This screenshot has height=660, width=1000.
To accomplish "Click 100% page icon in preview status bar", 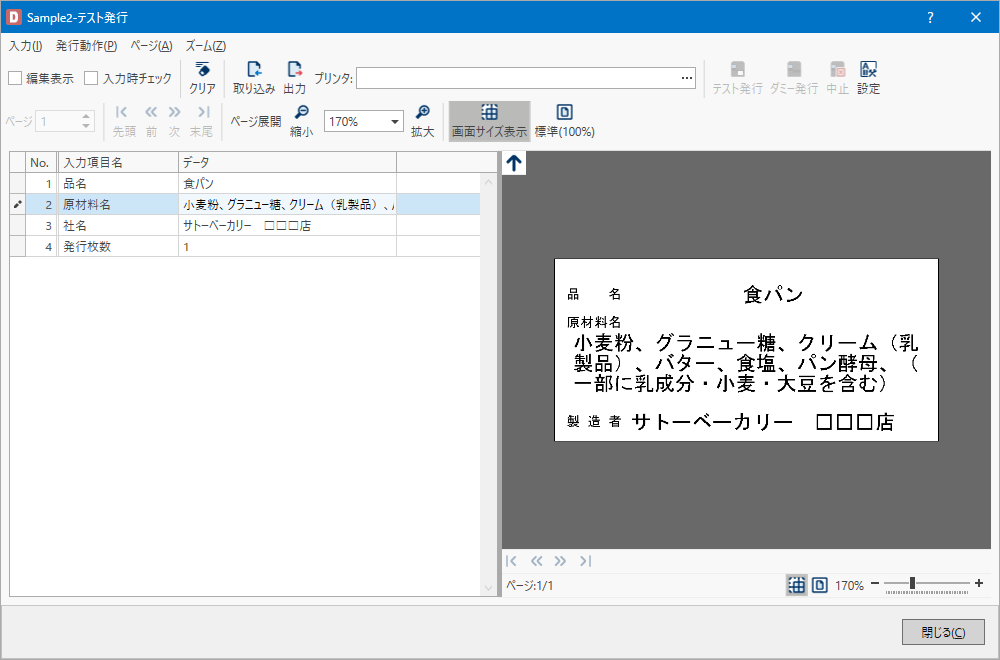I will point(820,585).
